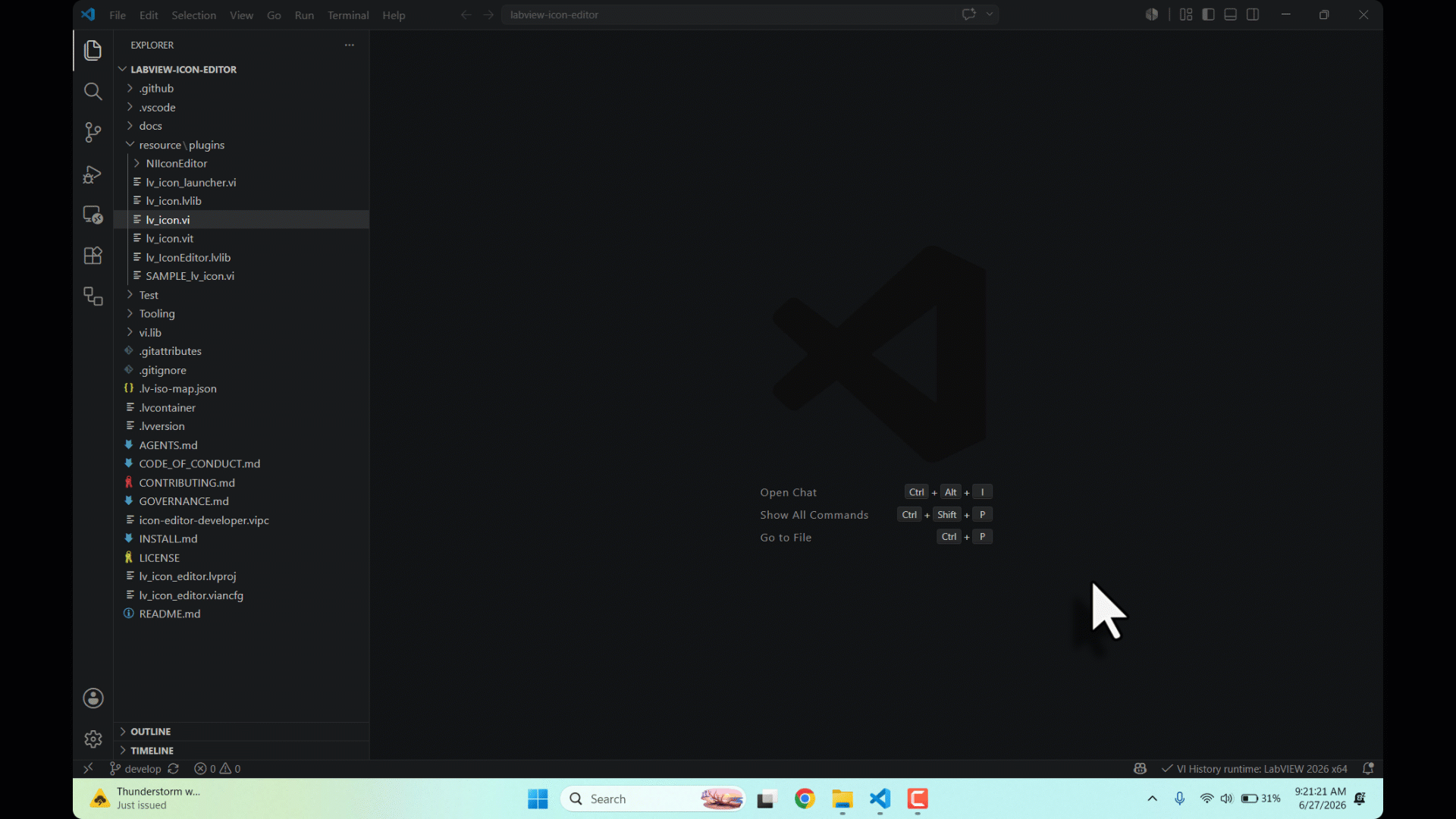Select lv_IconEditor.lvlib file

click(x=188, y=258)
